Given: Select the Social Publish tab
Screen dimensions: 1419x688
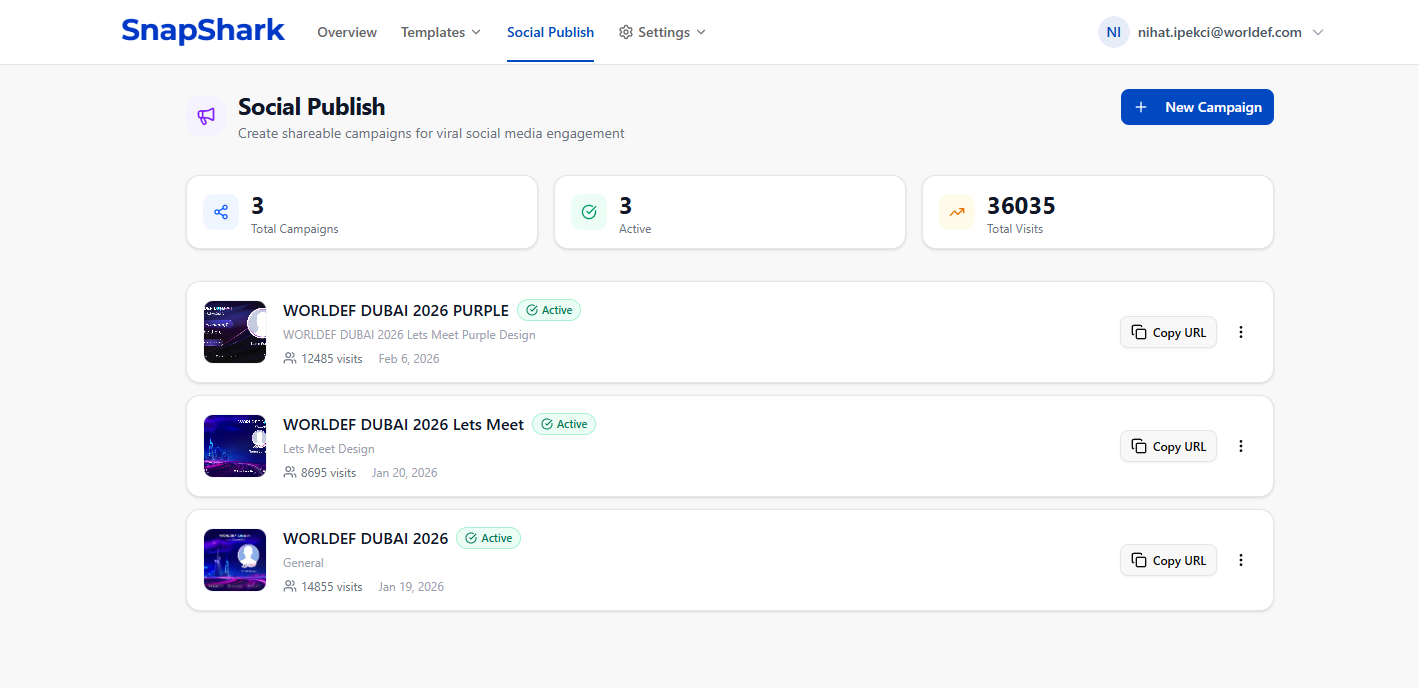Looking at the screenshot, I should tap(550, 32).
